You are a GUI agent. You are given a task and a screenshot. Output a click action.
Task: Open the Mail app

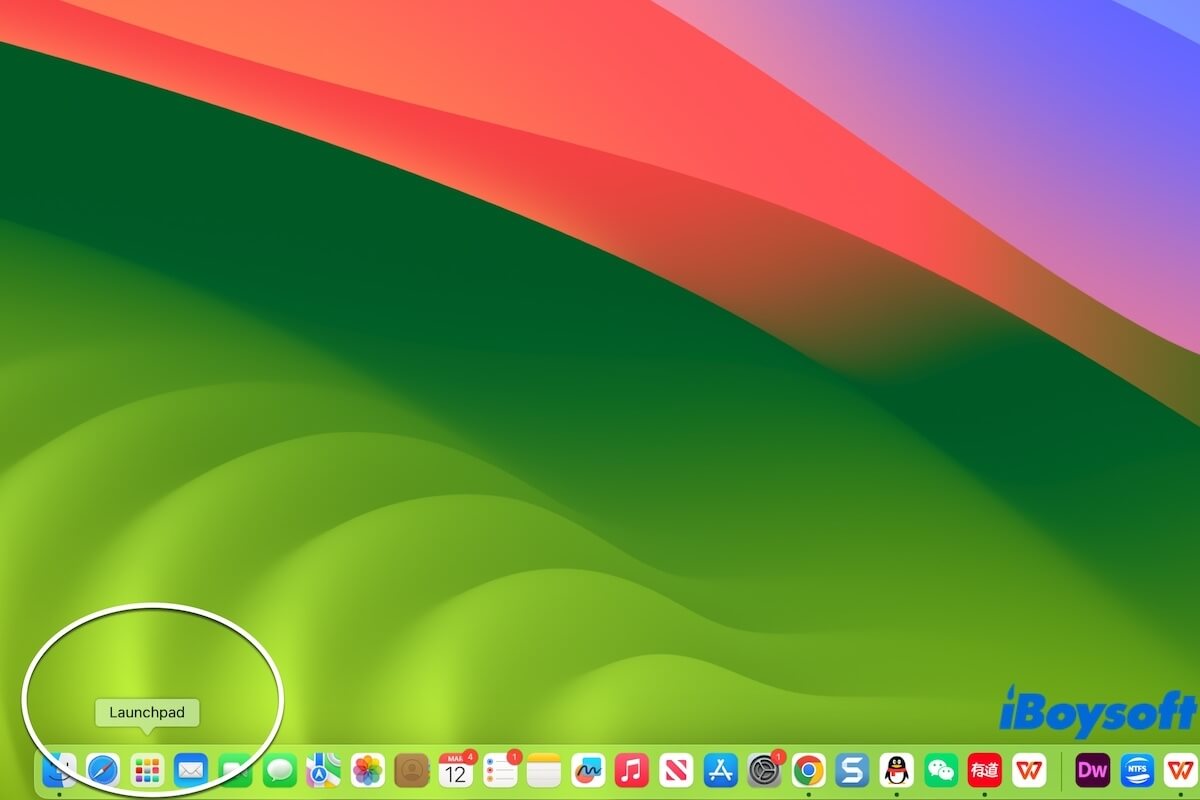(x=190, y=770)
